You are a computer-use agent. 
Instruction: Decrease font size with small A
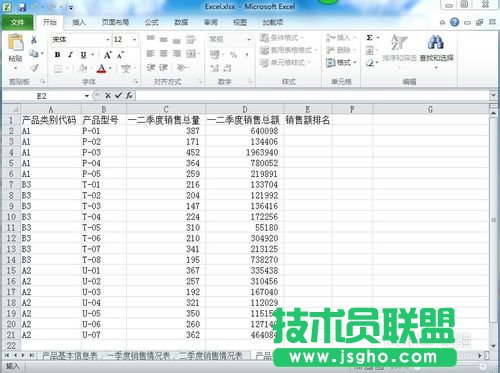120,55
